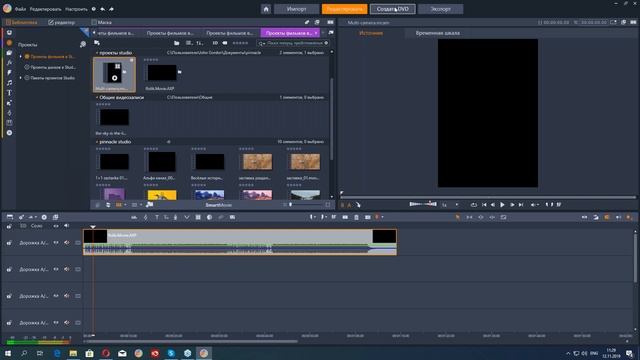Close the active purple Проекты фильмов tab
The image size is (640, 360).
coord(316,33)
